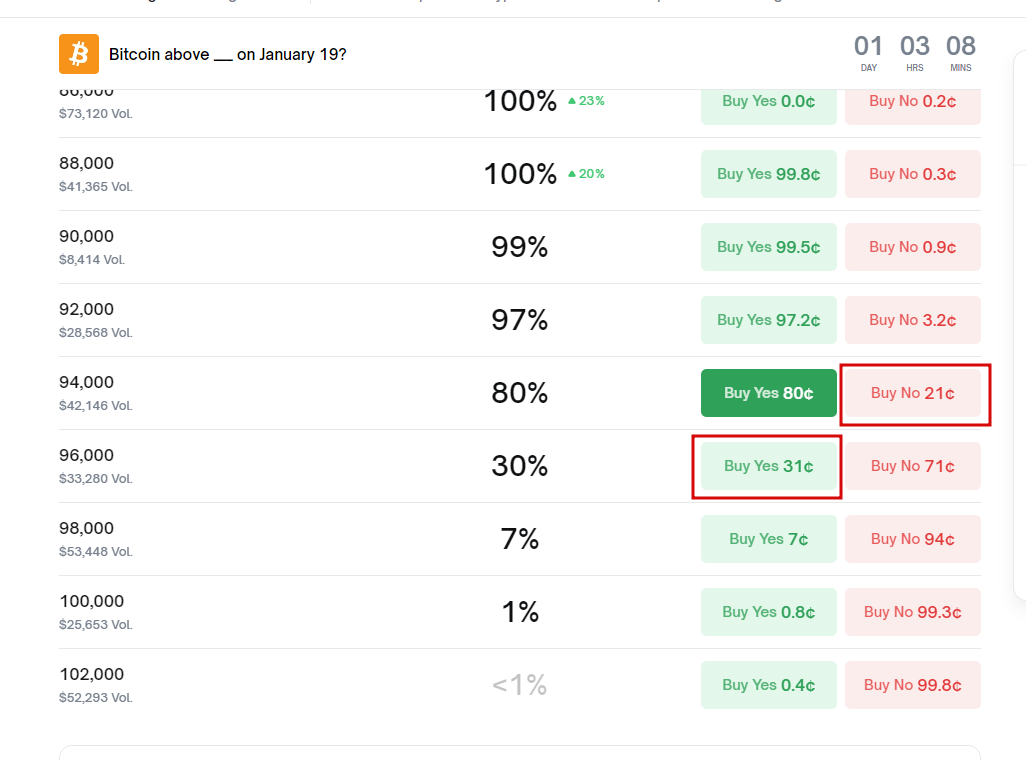Buy No at 0.3¢ for 88,000
This screenshot has height=760, width=1026.
[x=912, y=174]
